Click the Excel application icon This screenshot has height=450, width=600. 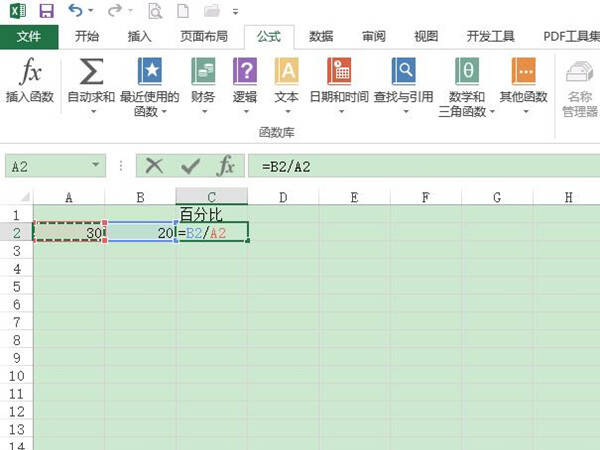18,11
